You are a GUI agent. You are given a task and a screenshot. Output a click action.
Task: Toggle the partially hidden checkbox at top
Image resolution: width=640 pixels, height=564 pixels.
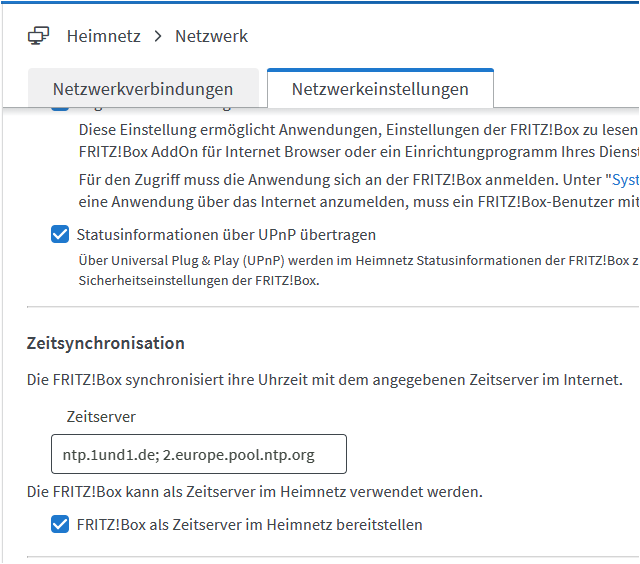[x=61, y=108]
